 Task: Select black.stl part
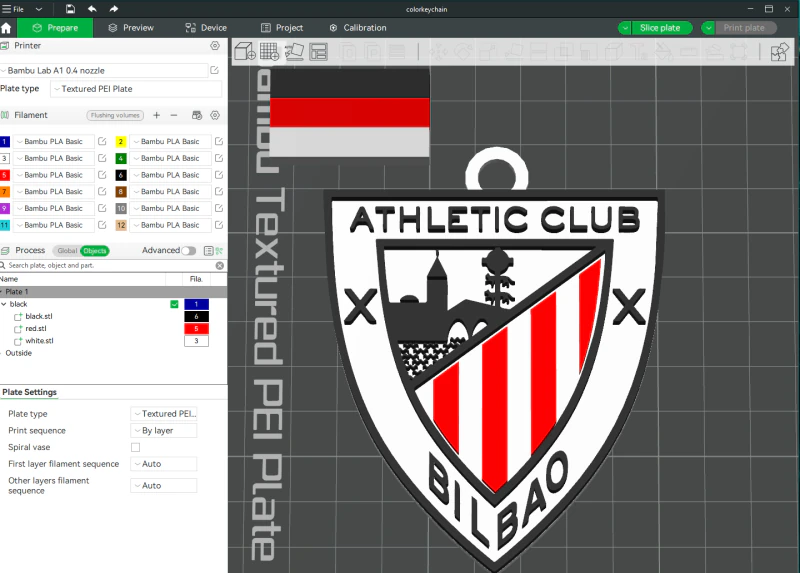click(39, 316)
